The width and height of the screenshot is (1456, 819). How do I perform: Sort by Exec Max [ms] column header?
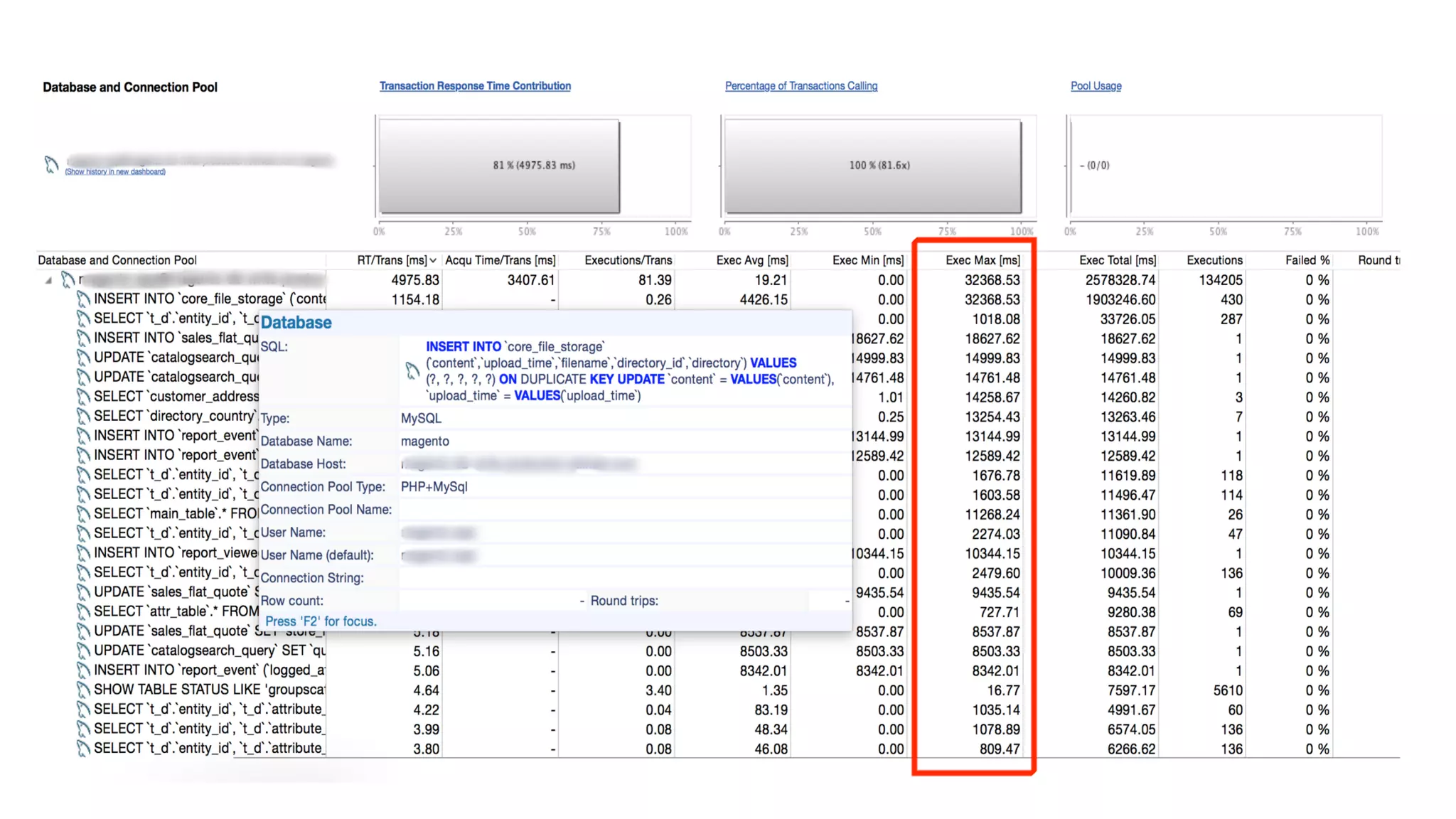point(983,261)
